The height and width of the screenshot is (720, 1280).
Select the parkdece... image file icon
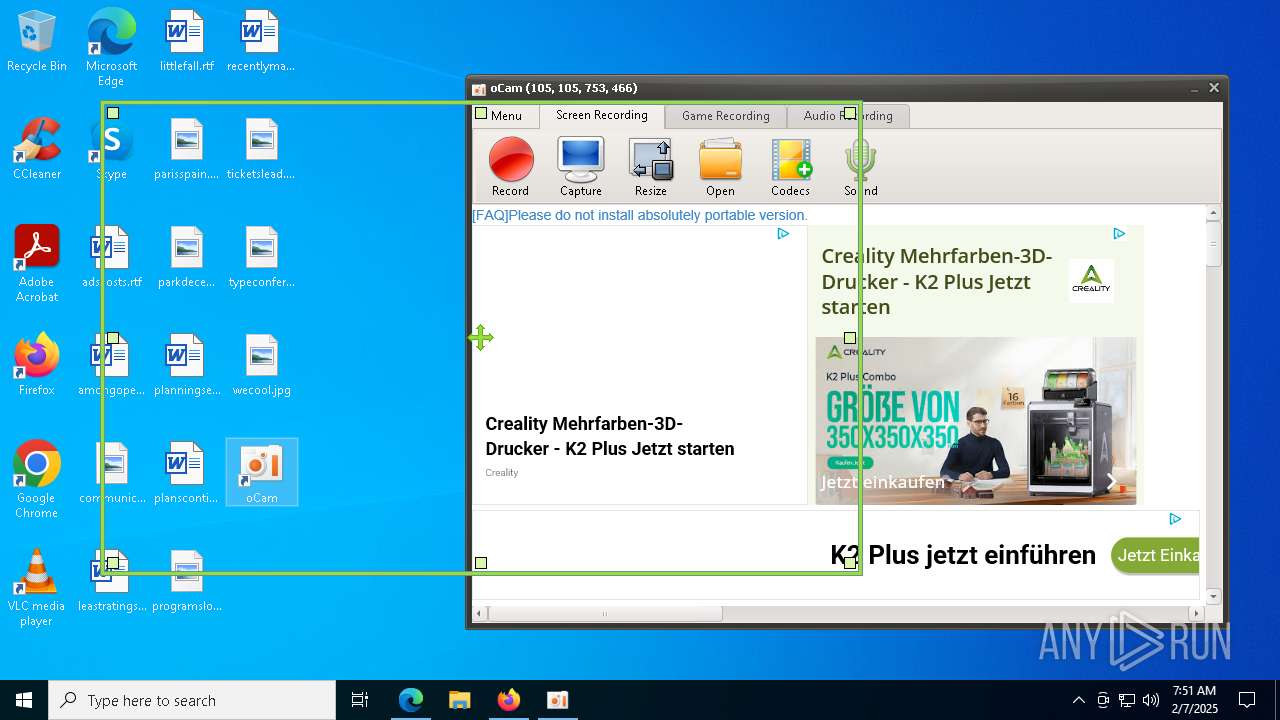tap(186, 258)
